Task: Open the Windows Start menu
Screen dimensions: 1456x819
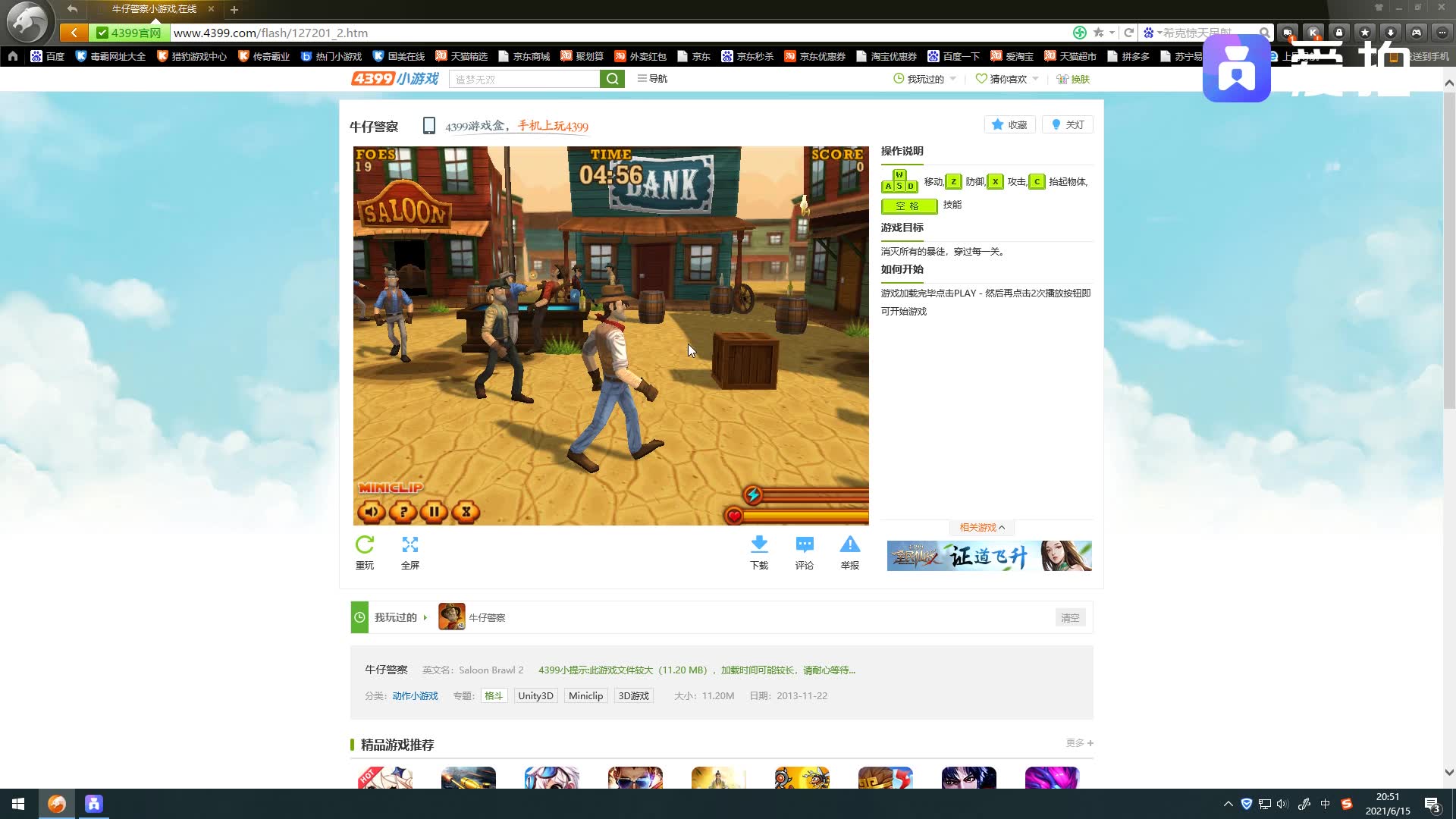Action: [x=18, y=804]
